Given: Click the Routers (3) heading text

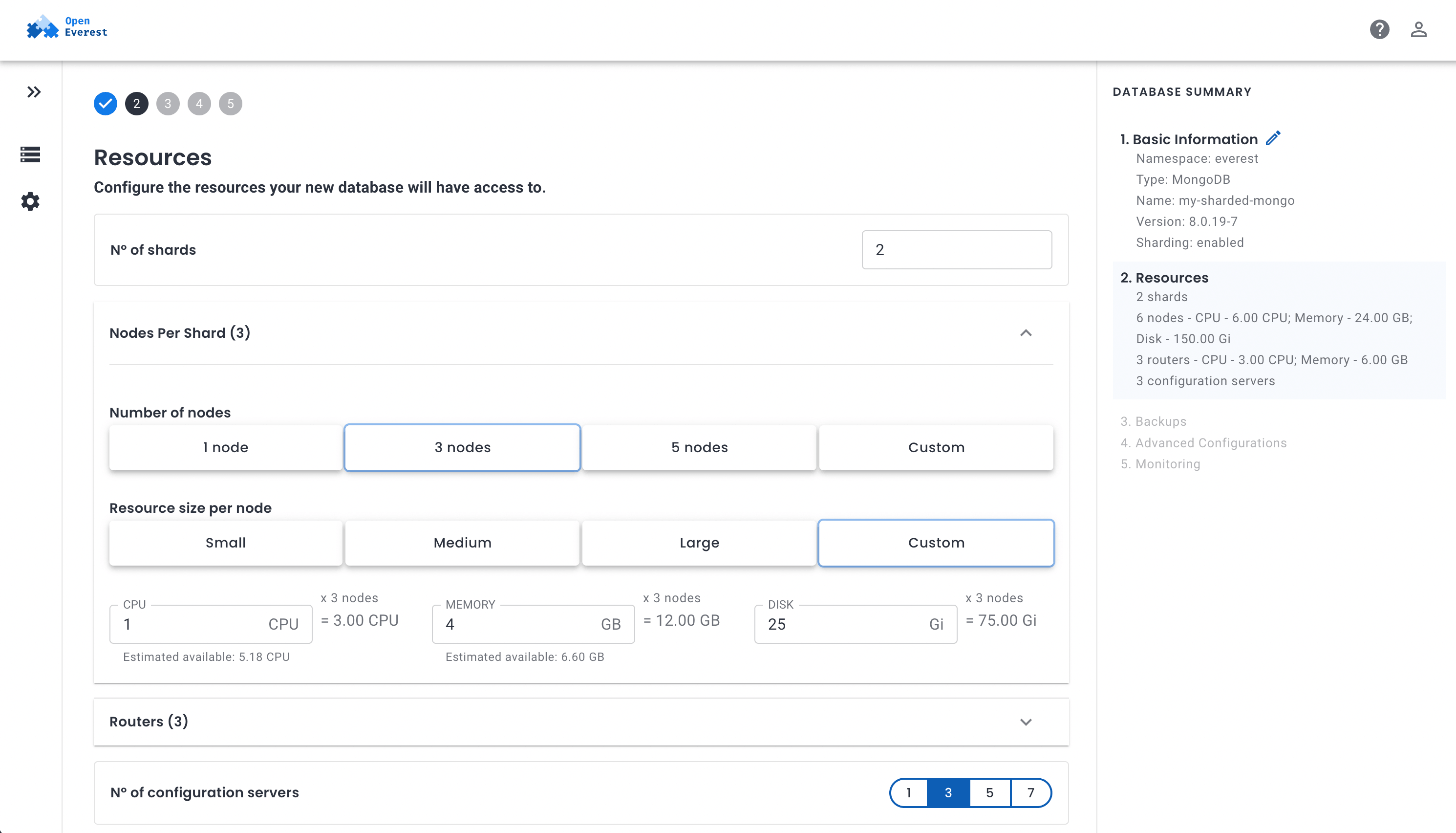Looking at the screenshot, I should (149, 722).
